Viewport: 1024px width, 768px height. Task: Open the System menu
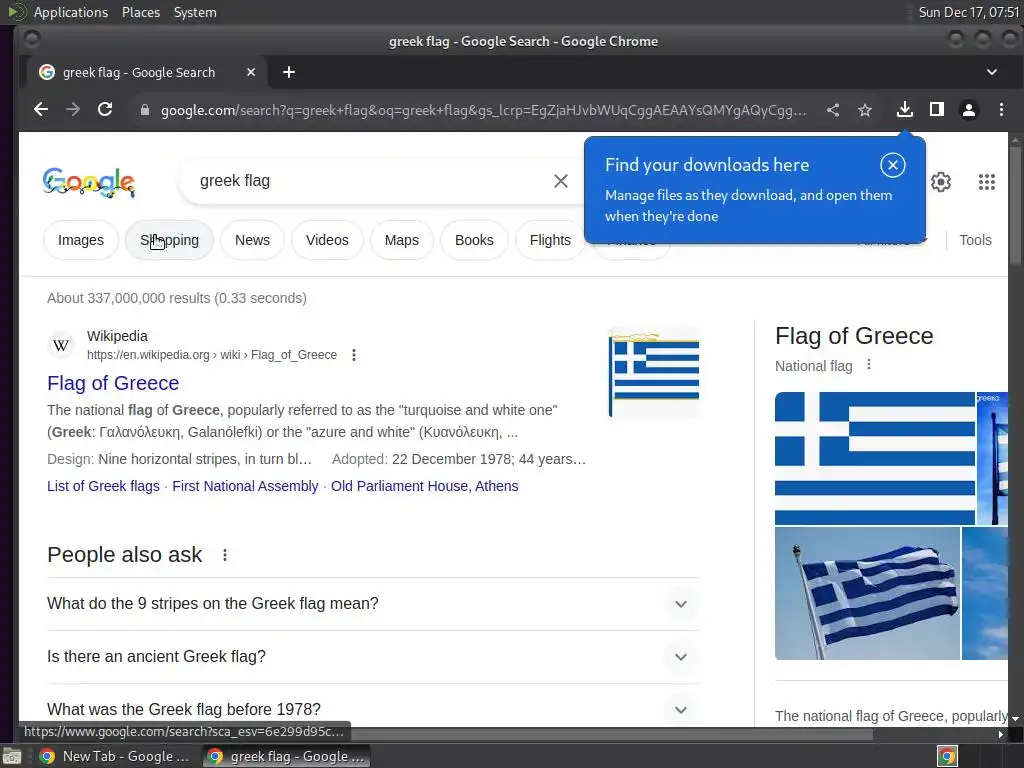click(x=195, y=12)
